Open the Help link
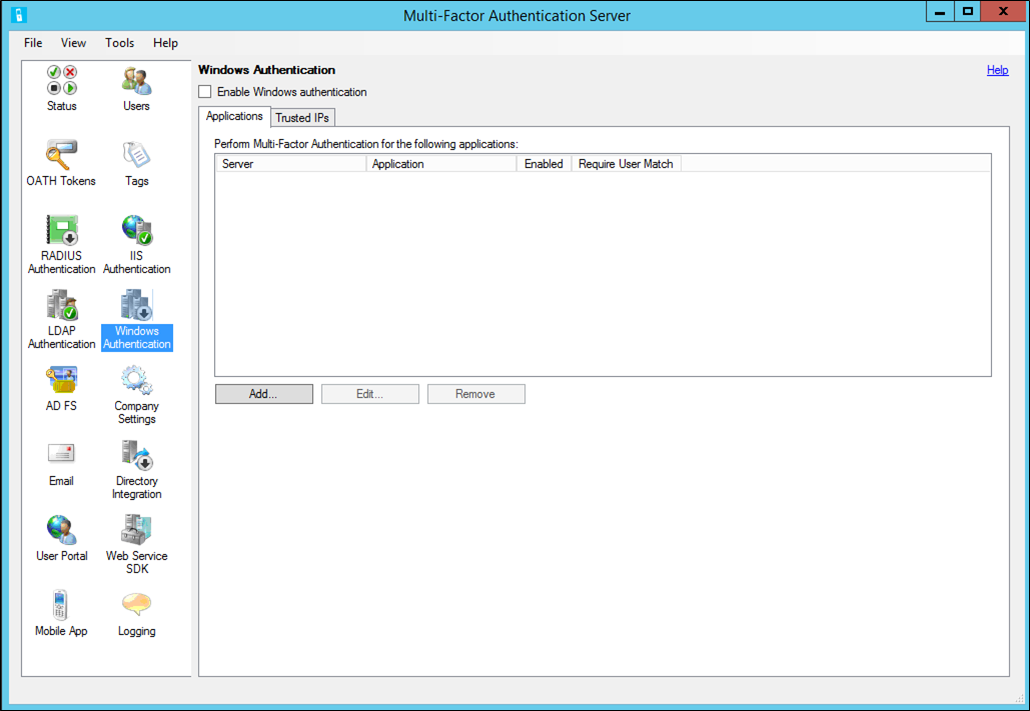 click(x=997, y=70)
